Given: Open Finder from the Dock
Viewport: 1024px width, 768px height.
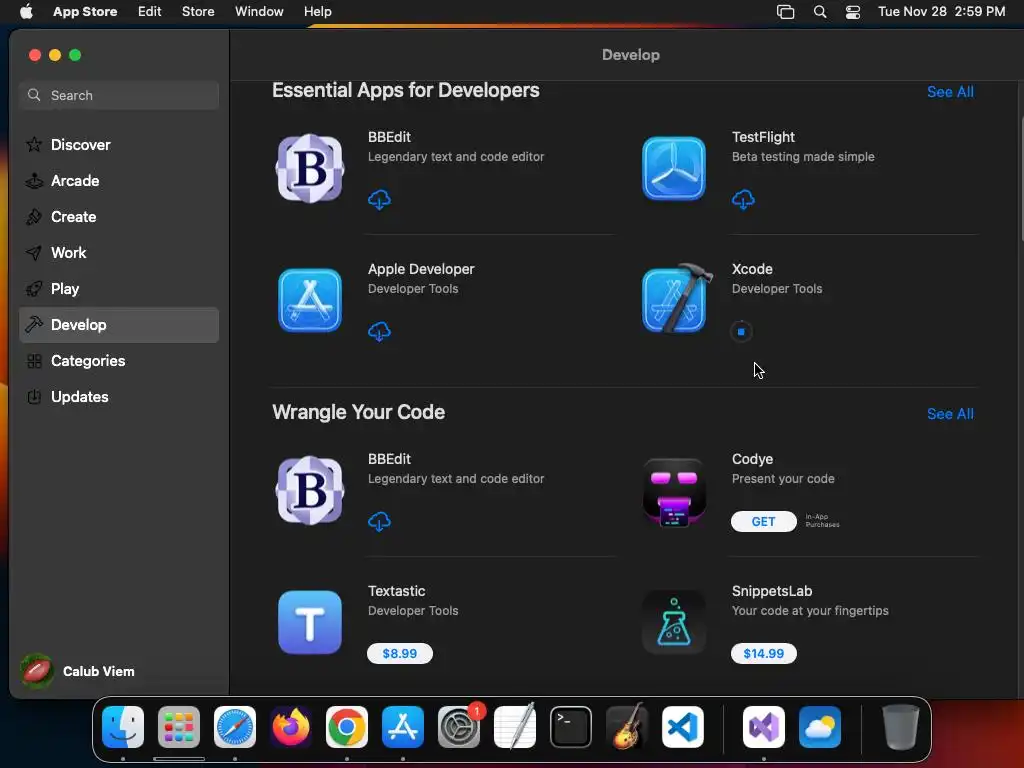Looking at the screenshot, I should [x=123, y=727].
